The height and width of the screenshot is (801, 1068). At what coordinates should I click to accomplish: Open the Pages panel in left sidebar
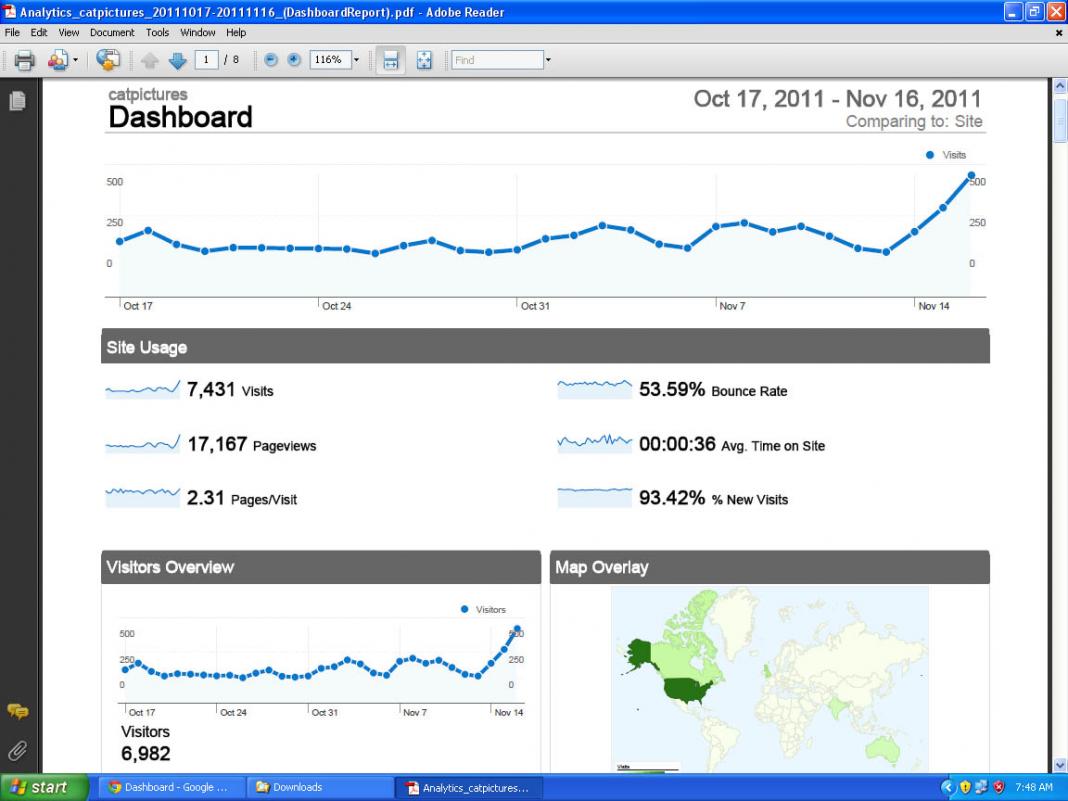18,101
